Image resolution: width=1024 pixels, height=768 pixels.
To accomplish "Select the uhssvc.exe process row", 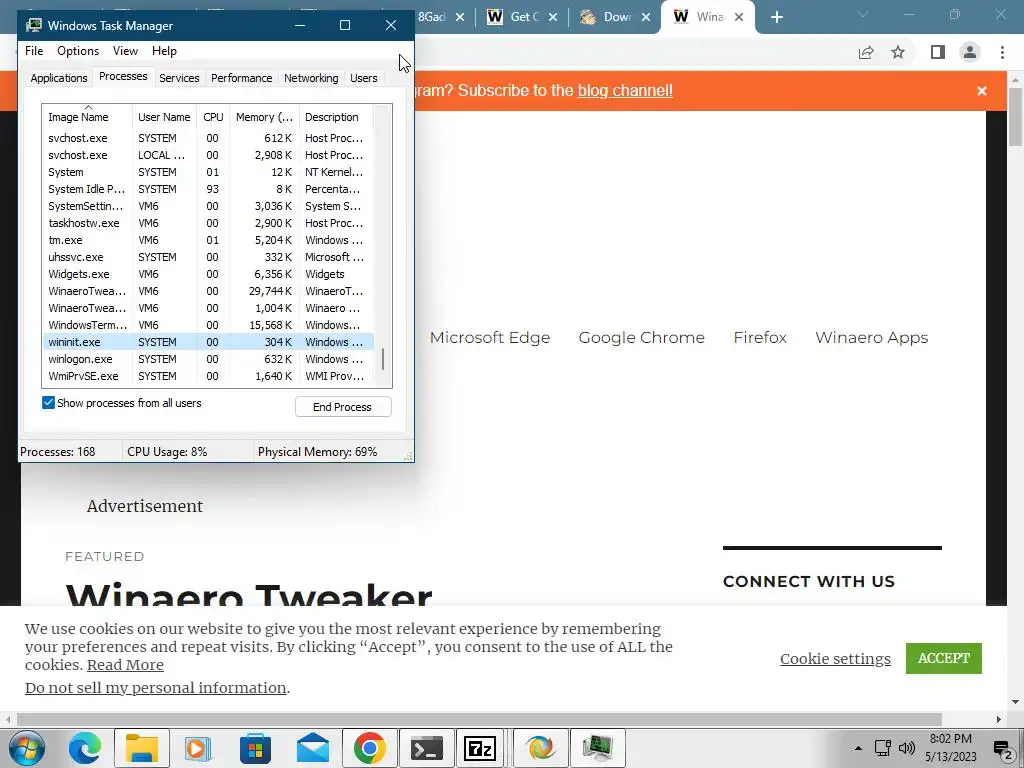I will pos(208,257).
